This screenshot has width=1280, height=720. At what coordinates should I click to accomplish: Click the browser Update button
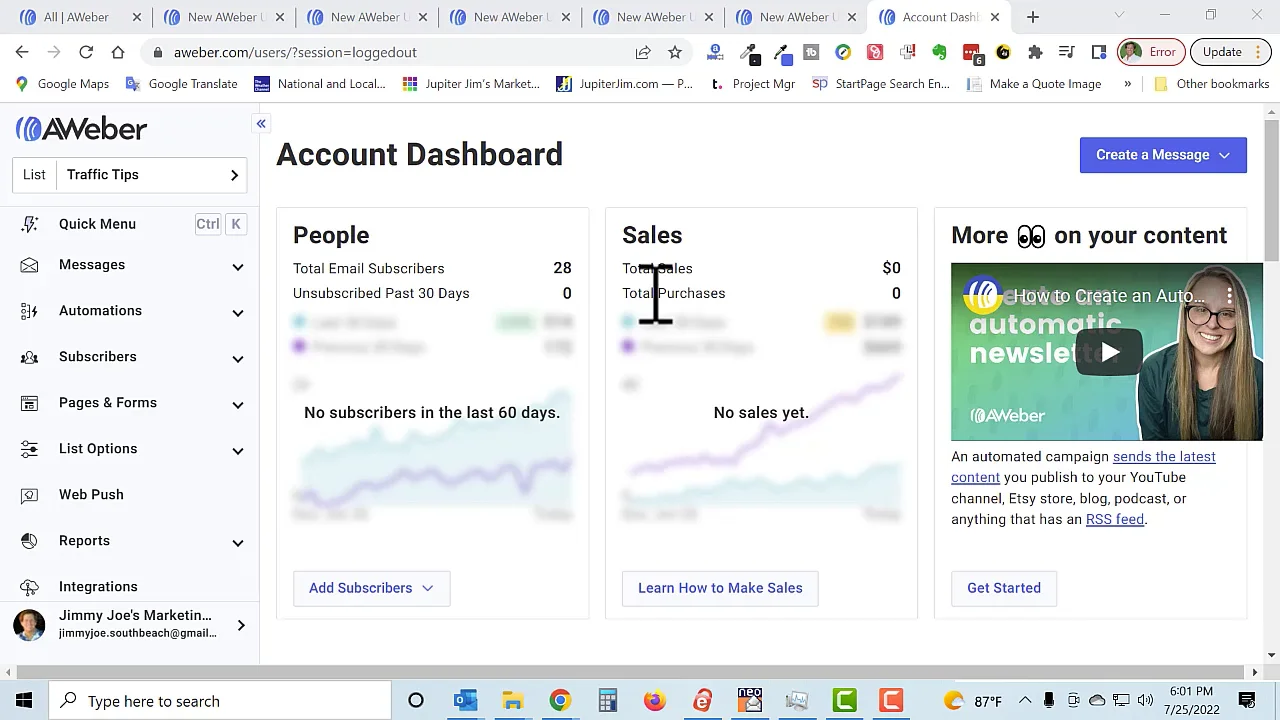[1231, 52]
